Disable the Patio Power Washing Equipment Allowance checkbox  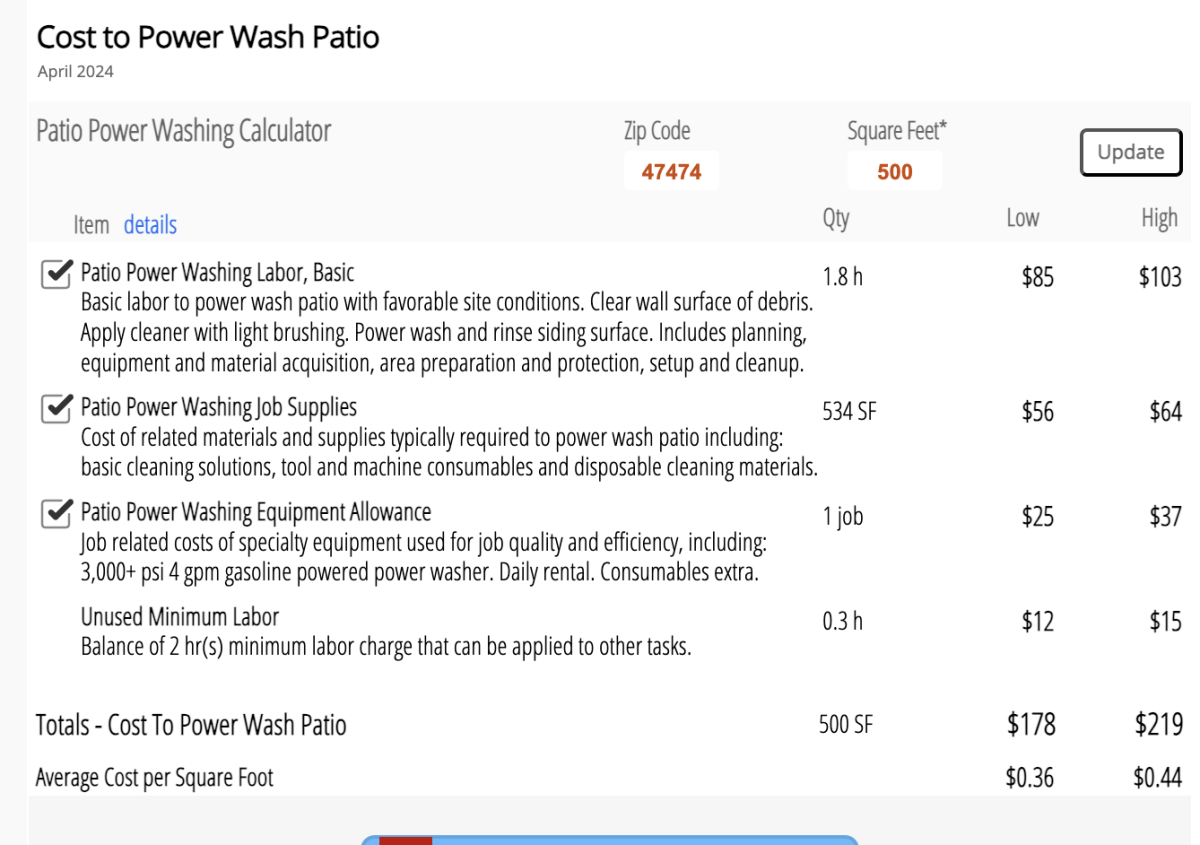coord(56,514)
